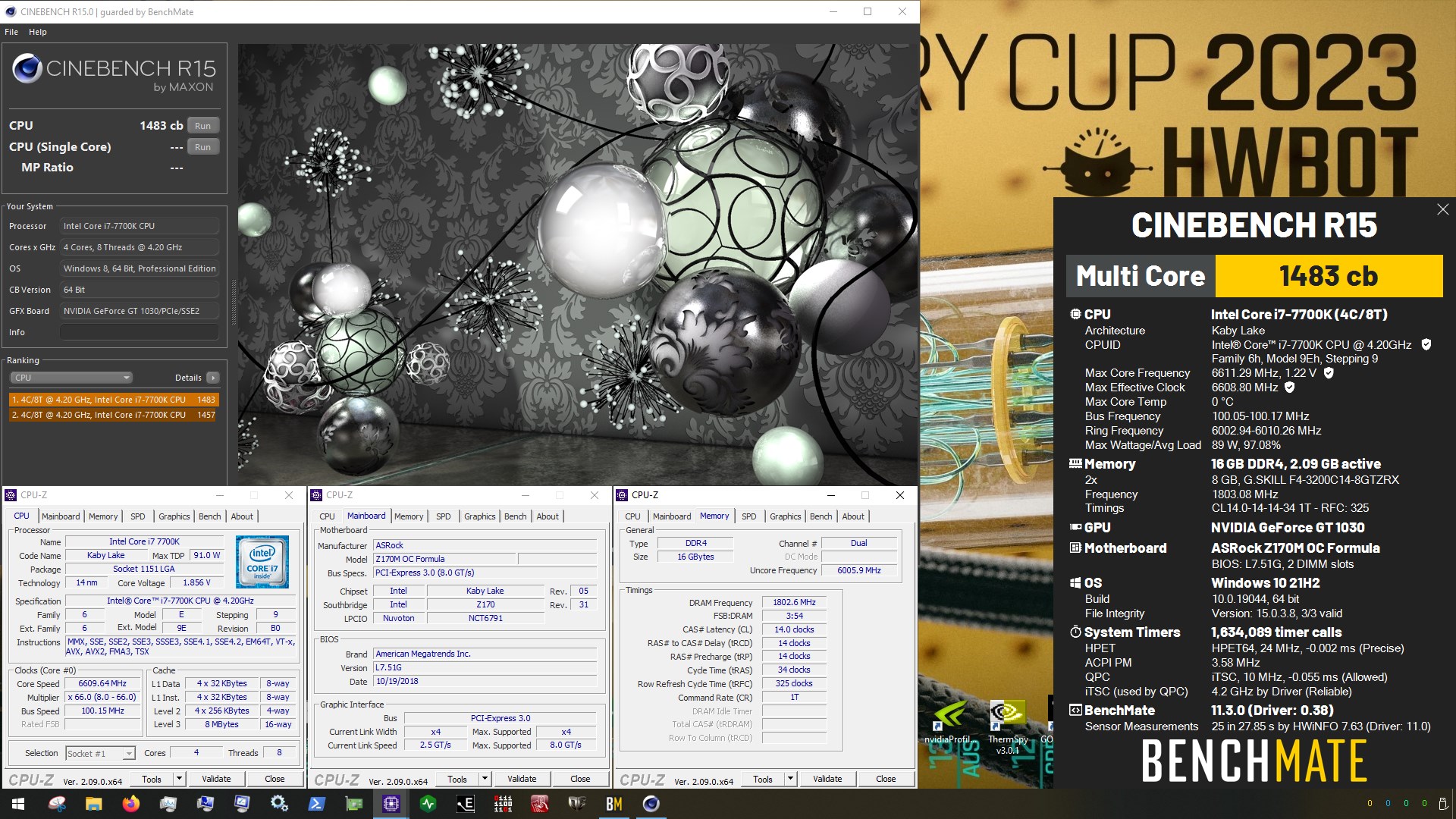
Task: Open the Memory tab in CPU-Z mainboard window
Action: [x=409, y=516]
